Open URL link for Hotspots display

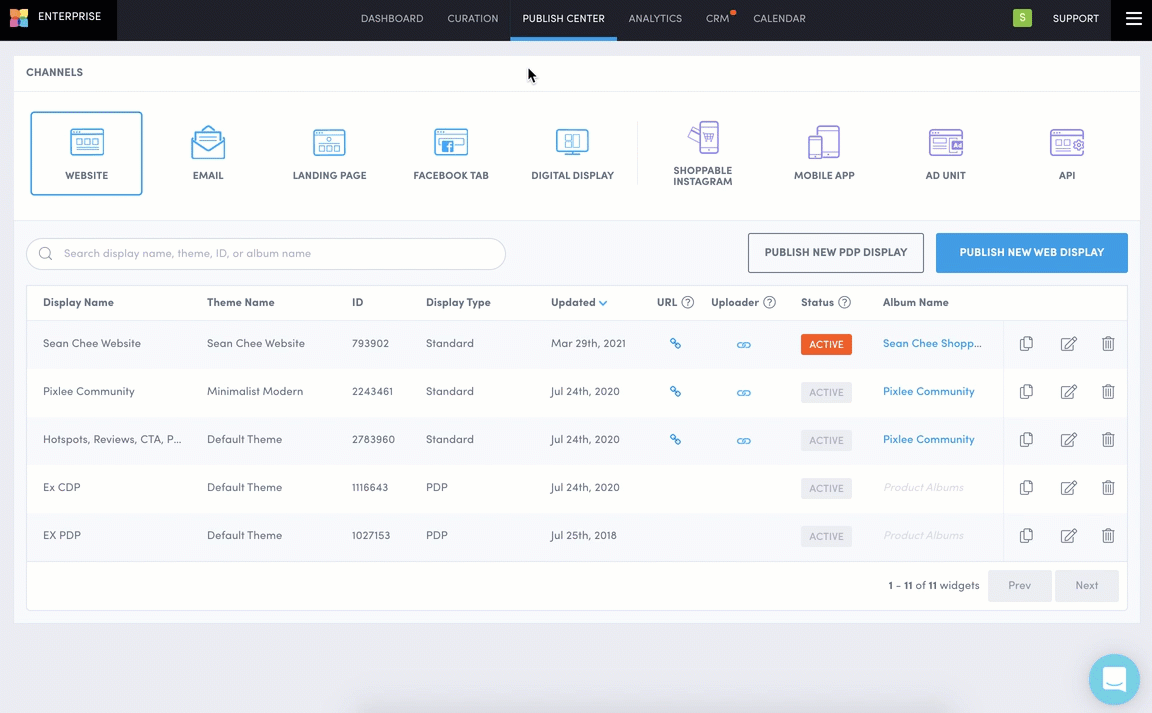click(x=675, y=440)
